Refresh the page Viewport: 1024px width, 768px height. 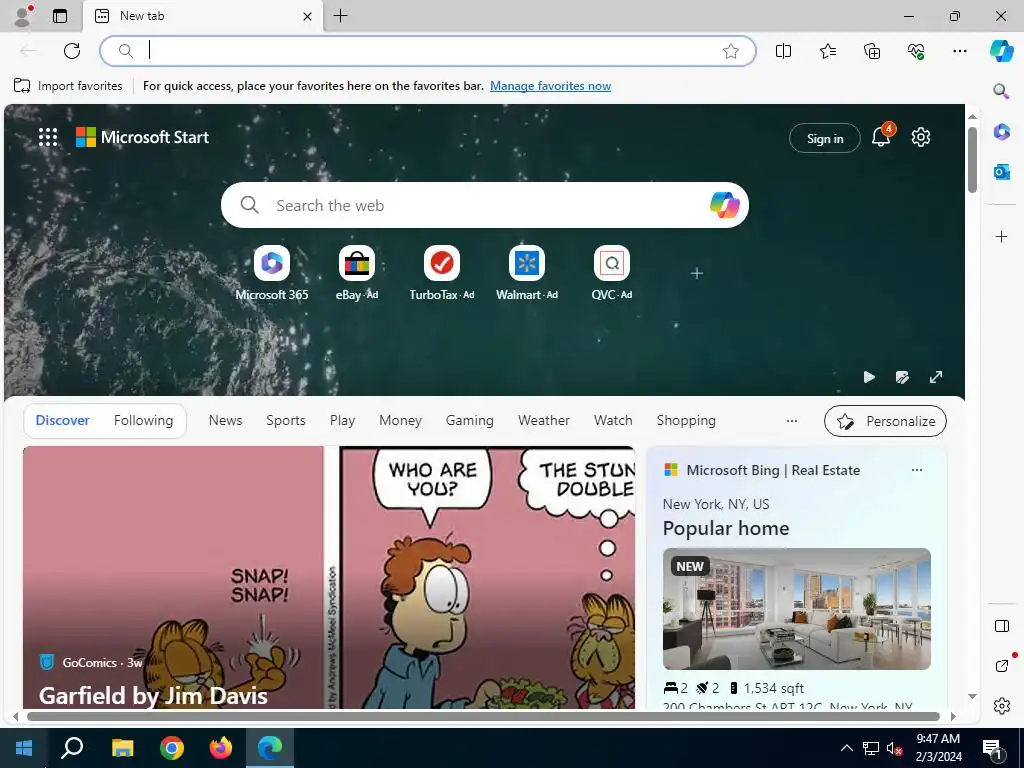point(72,51)
